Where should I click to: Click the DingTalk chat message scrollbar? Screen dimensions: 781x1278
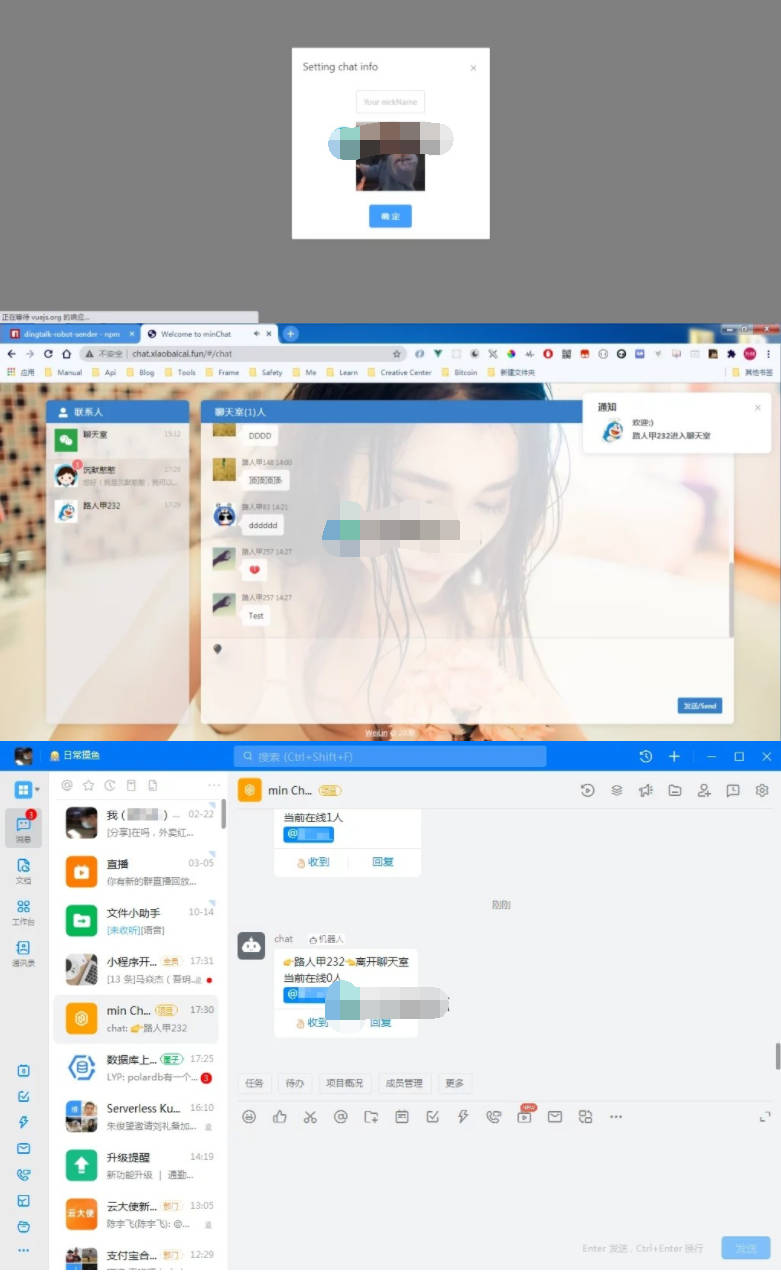[x=777, y=1055]
